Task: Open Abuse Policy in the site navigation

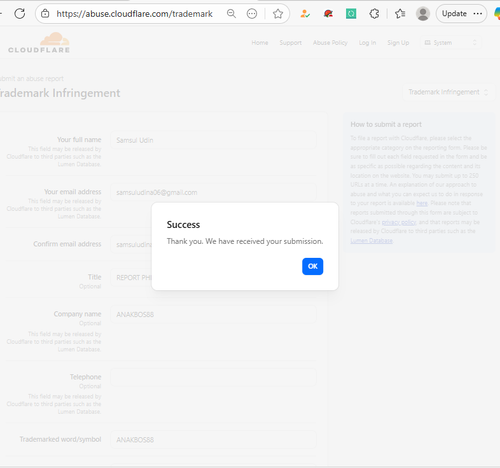Action: [330, 43]
